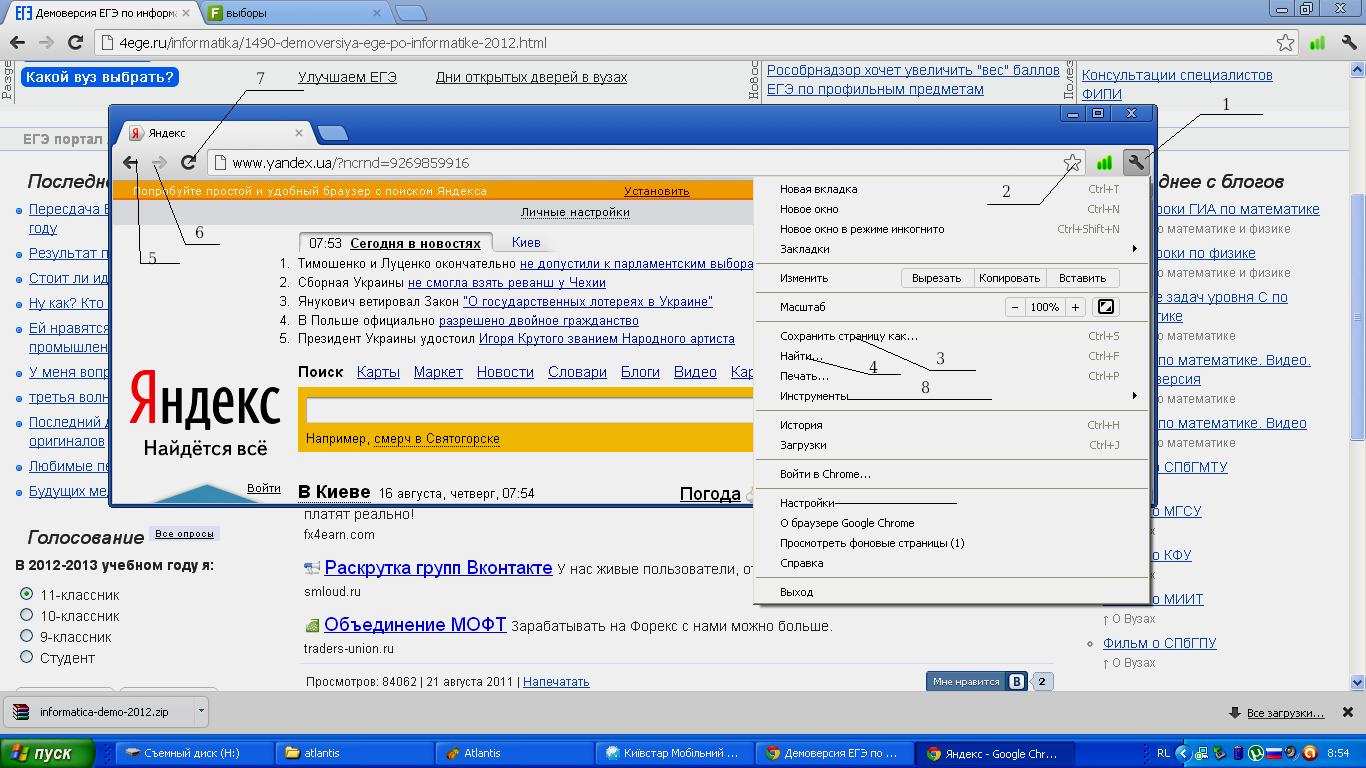
Task: Click the orange tray icon next to clock
Action: (x=1309, y=753)
